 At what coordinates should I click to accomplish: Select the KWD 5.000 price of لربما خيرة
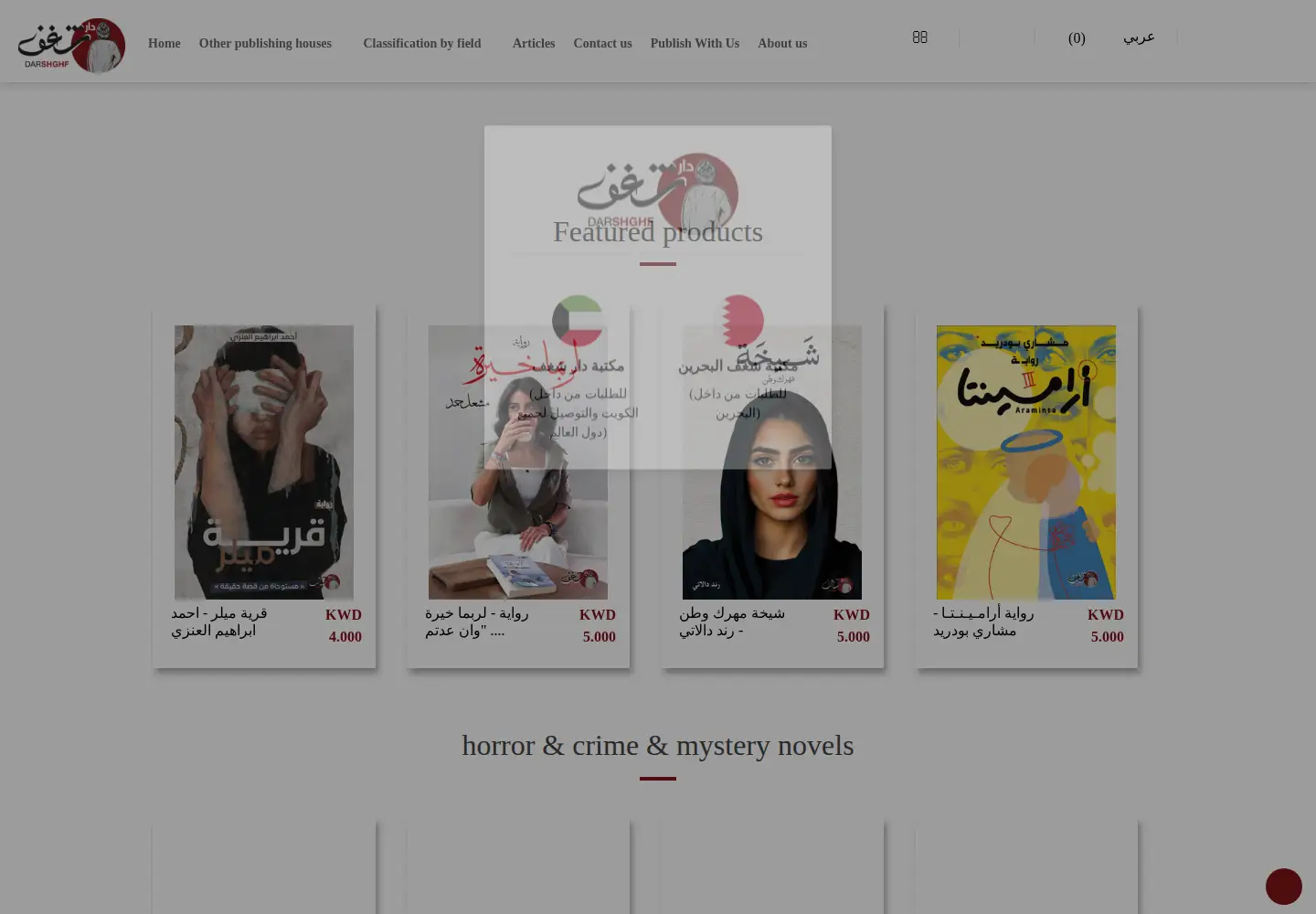point(598,626)
